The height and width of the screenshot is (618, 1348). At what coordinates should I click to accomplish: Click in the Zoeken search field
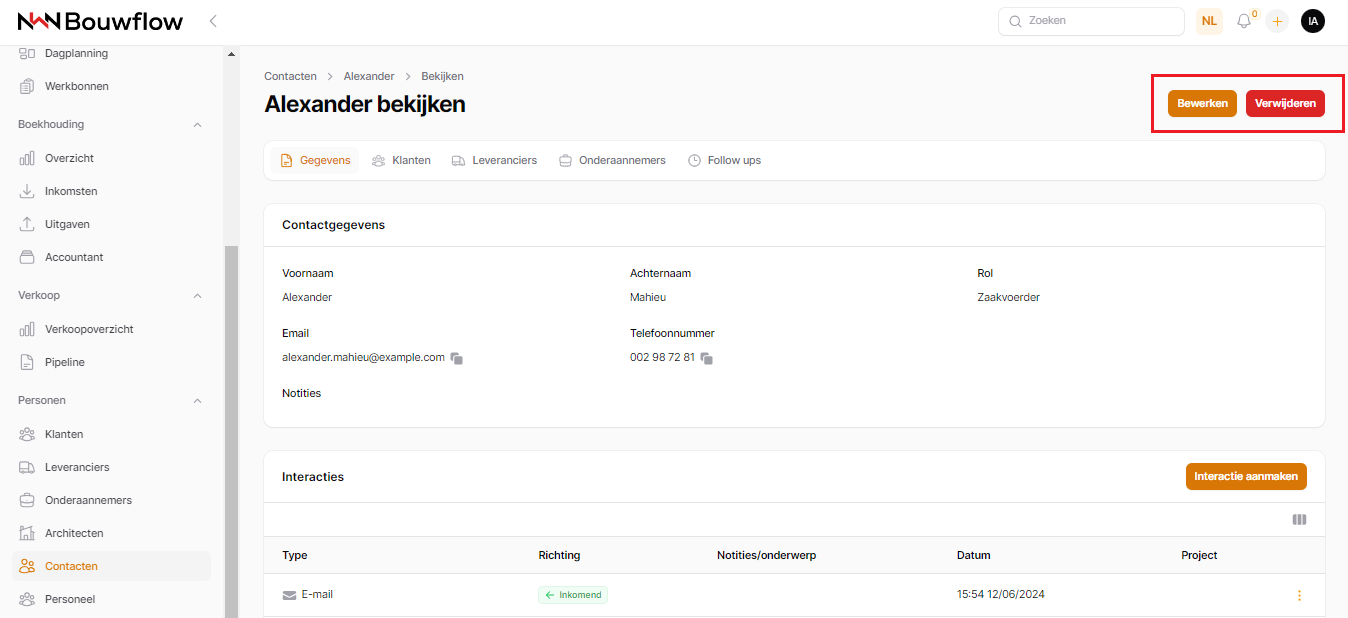click(1091, 21)
